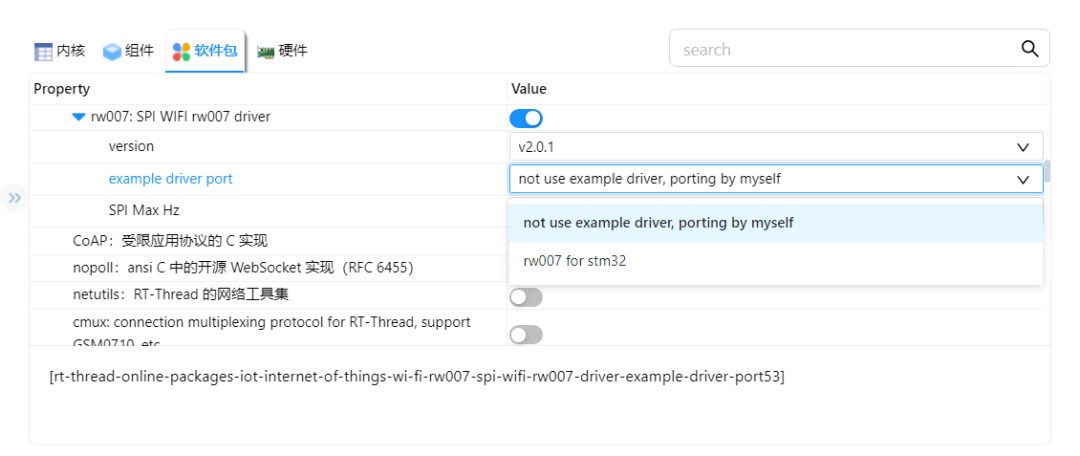Click the 组件 components cube icon
This screenshot has height=456, width=1080.
tap(112, 51)
